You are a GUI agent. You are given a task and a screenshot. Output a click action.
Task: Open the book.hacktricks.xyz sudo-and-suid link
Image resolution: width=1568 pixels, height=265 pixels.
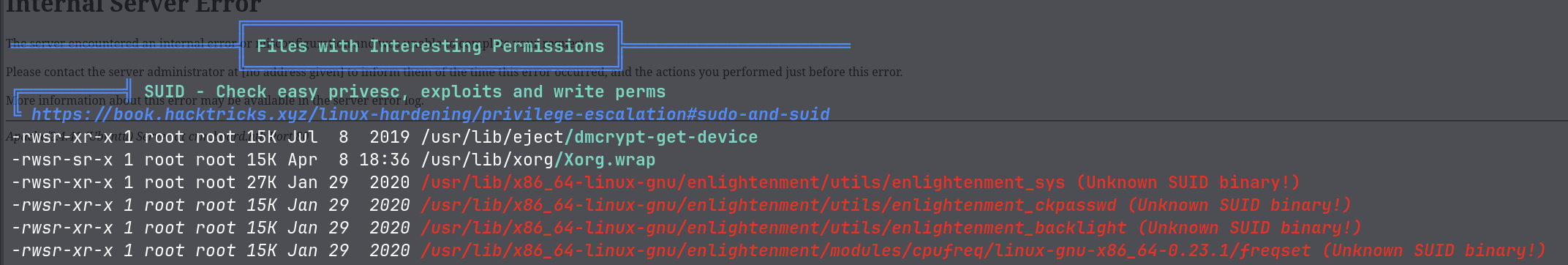coord(430,114)
